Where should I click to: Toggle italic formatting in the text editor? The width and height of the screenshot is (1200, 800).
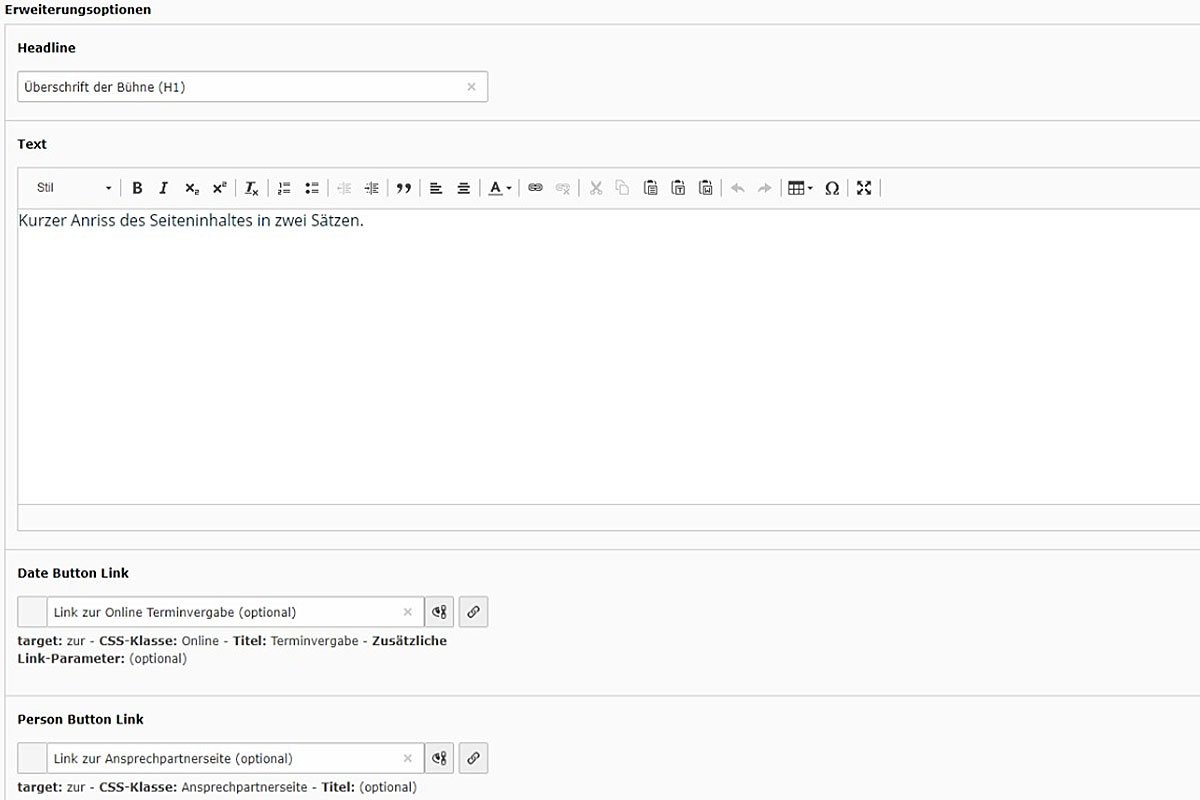164,188
